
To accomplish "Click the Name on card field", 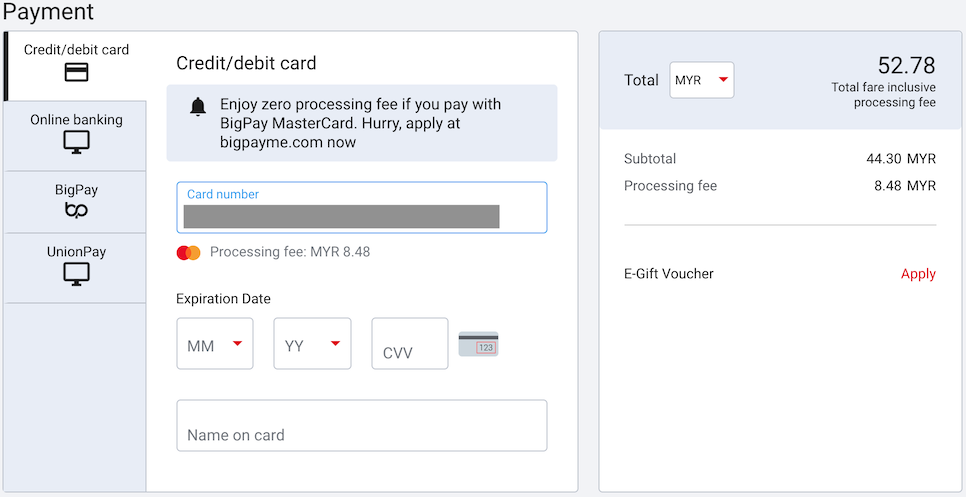I will (361, 426).
